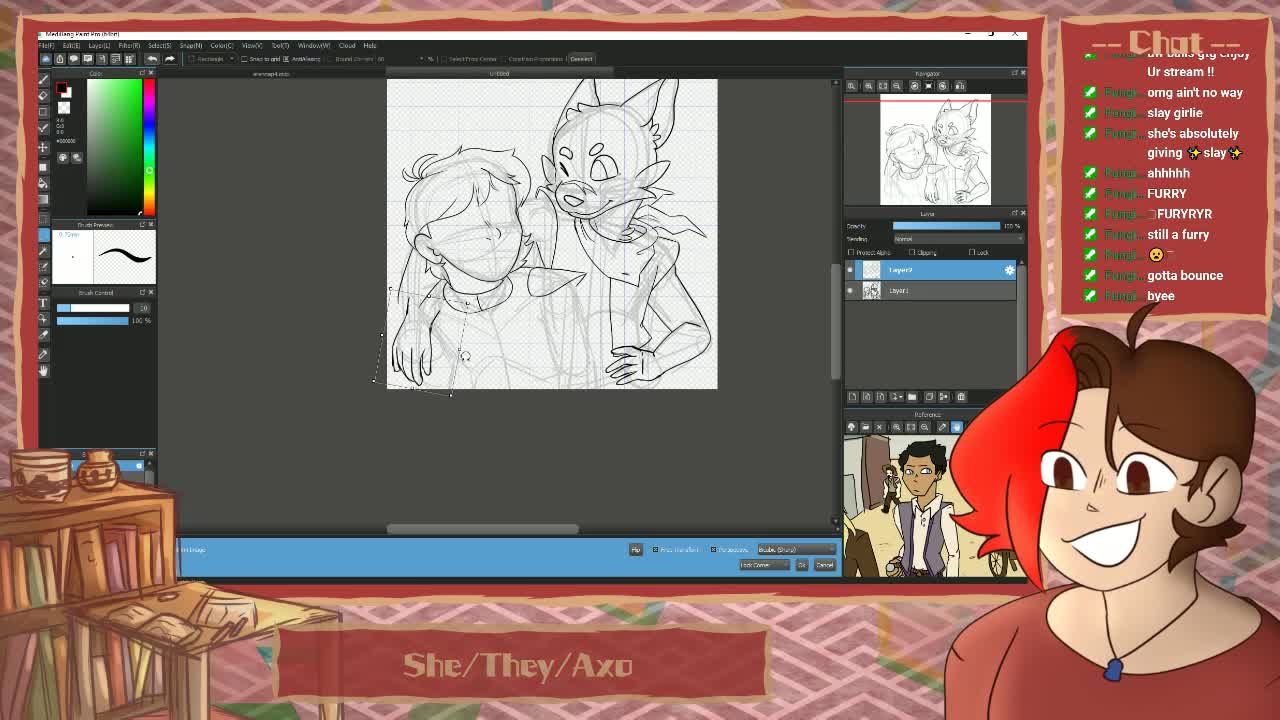Zoom in using the Navigator magnifier plus icon

point(868,86)
